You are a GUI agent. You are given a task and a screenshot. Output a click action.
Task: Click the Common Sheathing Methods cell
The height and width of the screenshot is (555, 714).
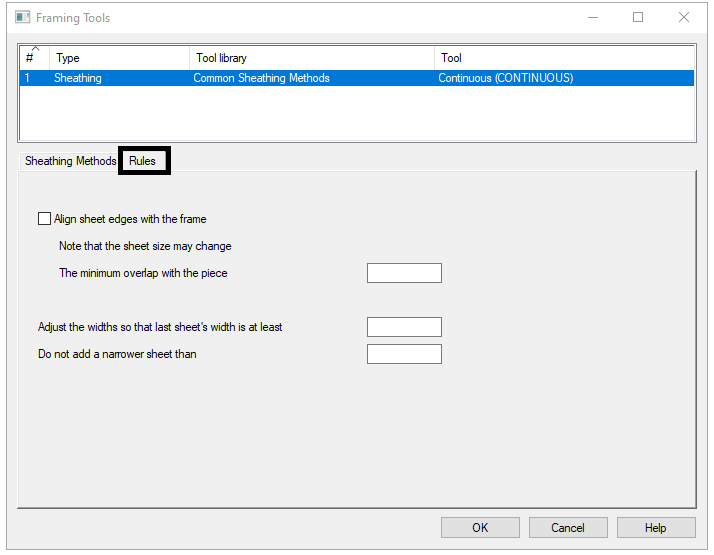[261, 78]
